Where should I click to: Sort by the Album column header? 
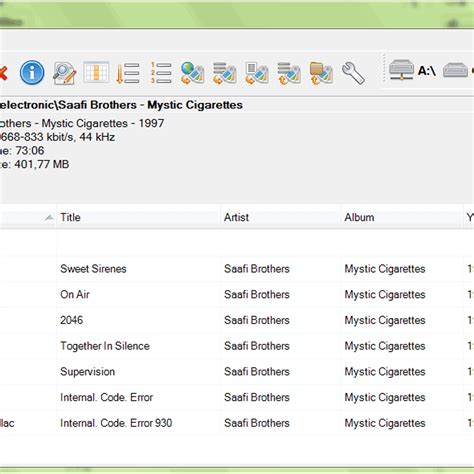click(x=402, y=217)
